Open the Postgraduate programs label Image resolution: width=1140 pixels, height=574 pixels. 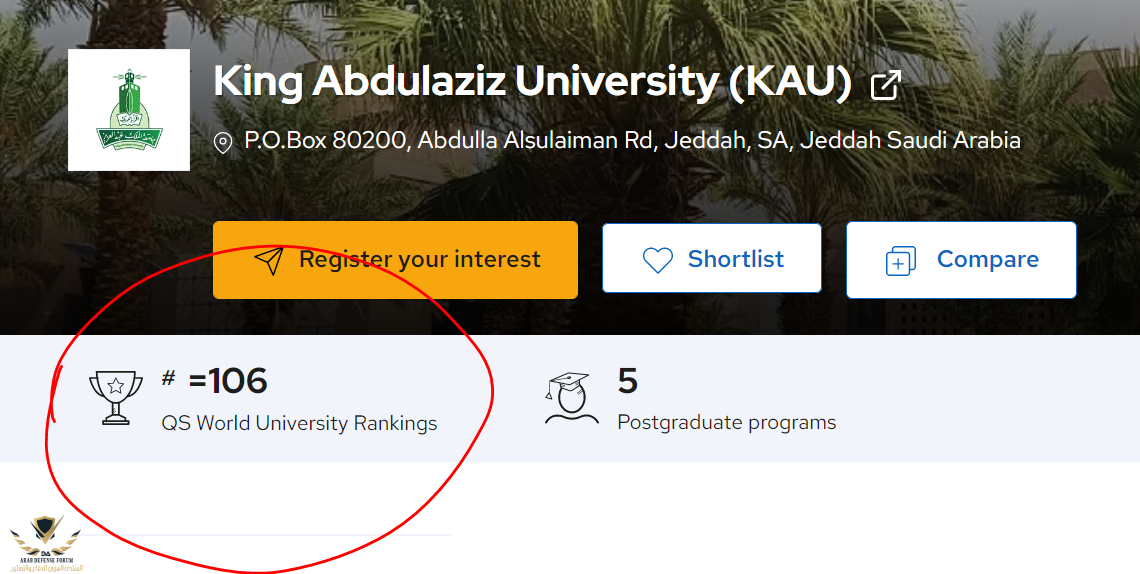pos(726,422)
